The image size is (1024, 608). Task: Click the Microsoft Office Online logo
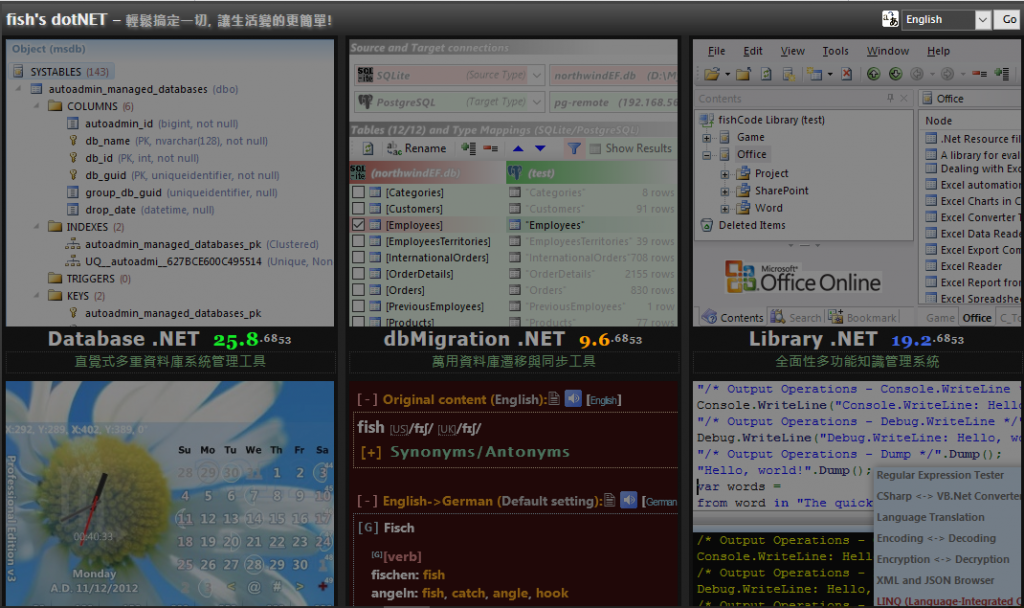803,277
